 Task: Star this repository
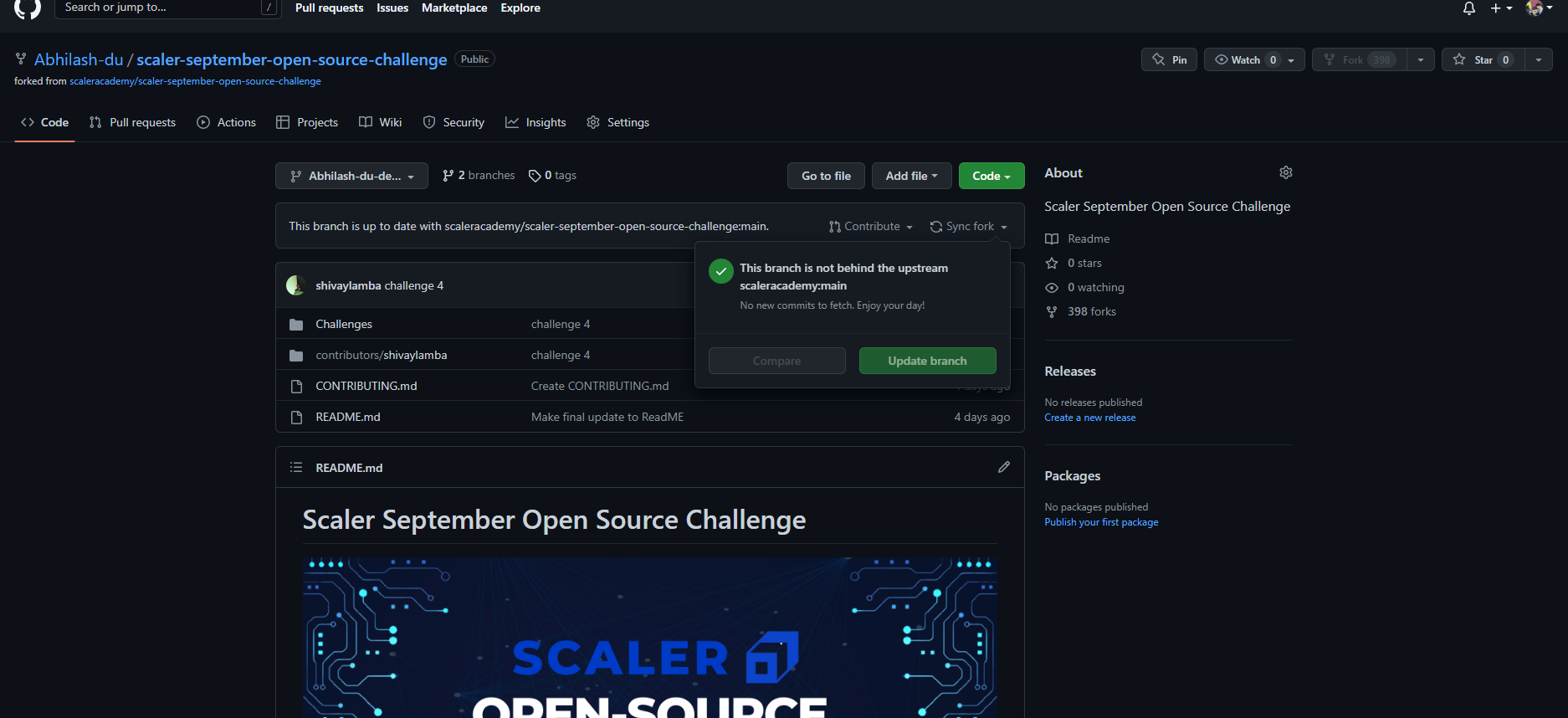click(x=1482, y=59)
